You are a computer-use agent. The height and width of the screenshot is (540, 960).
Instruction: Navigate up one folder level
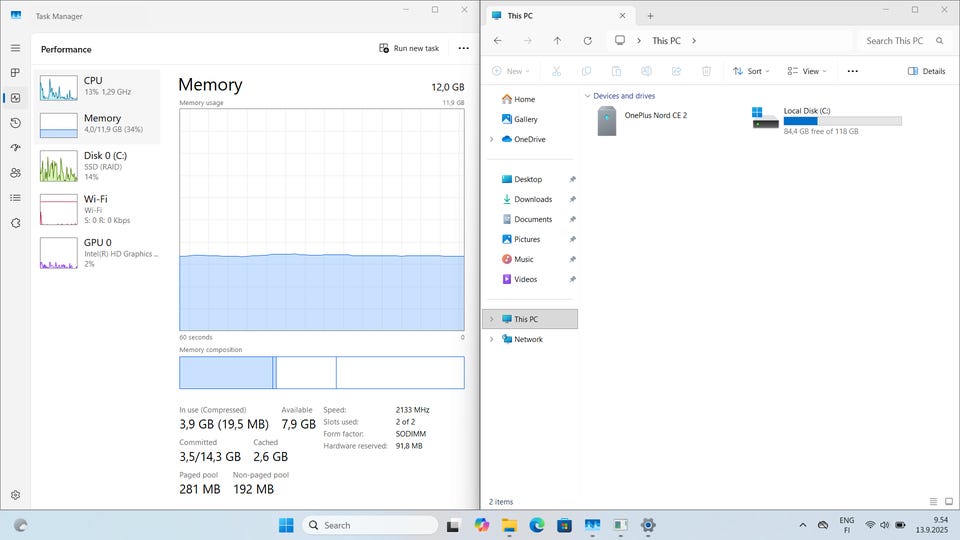557,41
